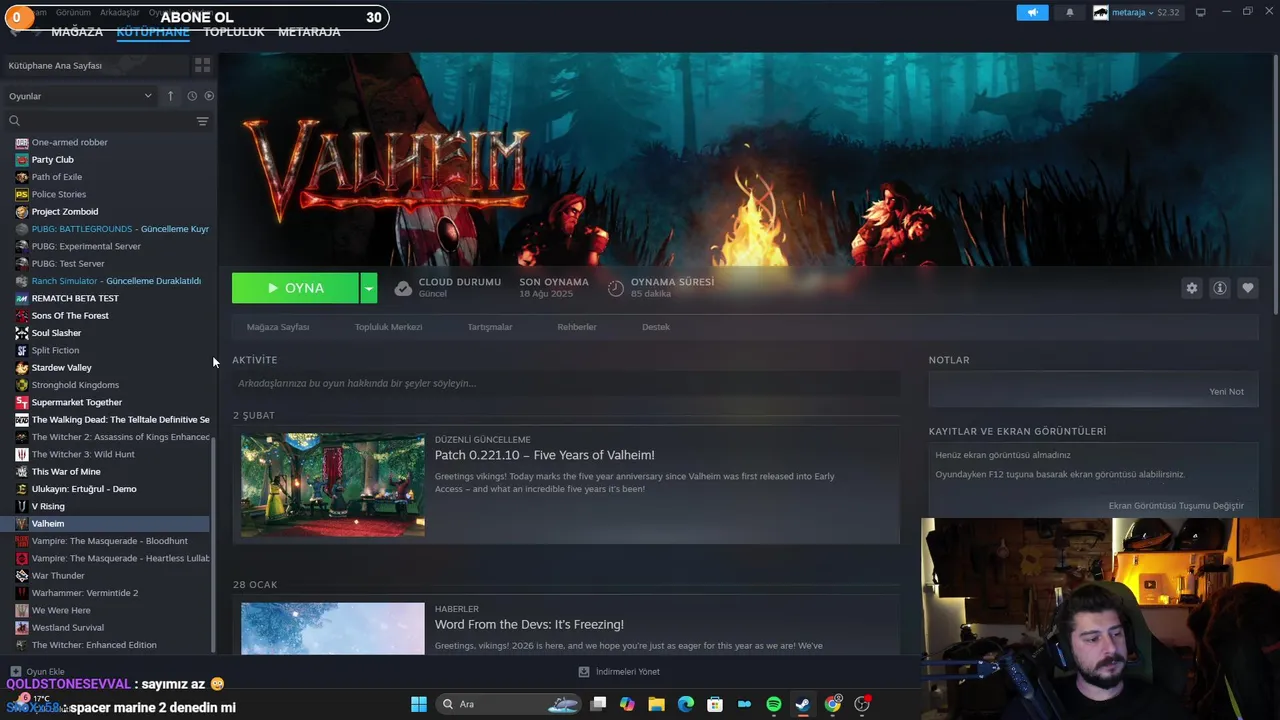This screenshot has width=1280, height=720.
Task: Click the play time clock icon
Action: (x=616, y=288)
